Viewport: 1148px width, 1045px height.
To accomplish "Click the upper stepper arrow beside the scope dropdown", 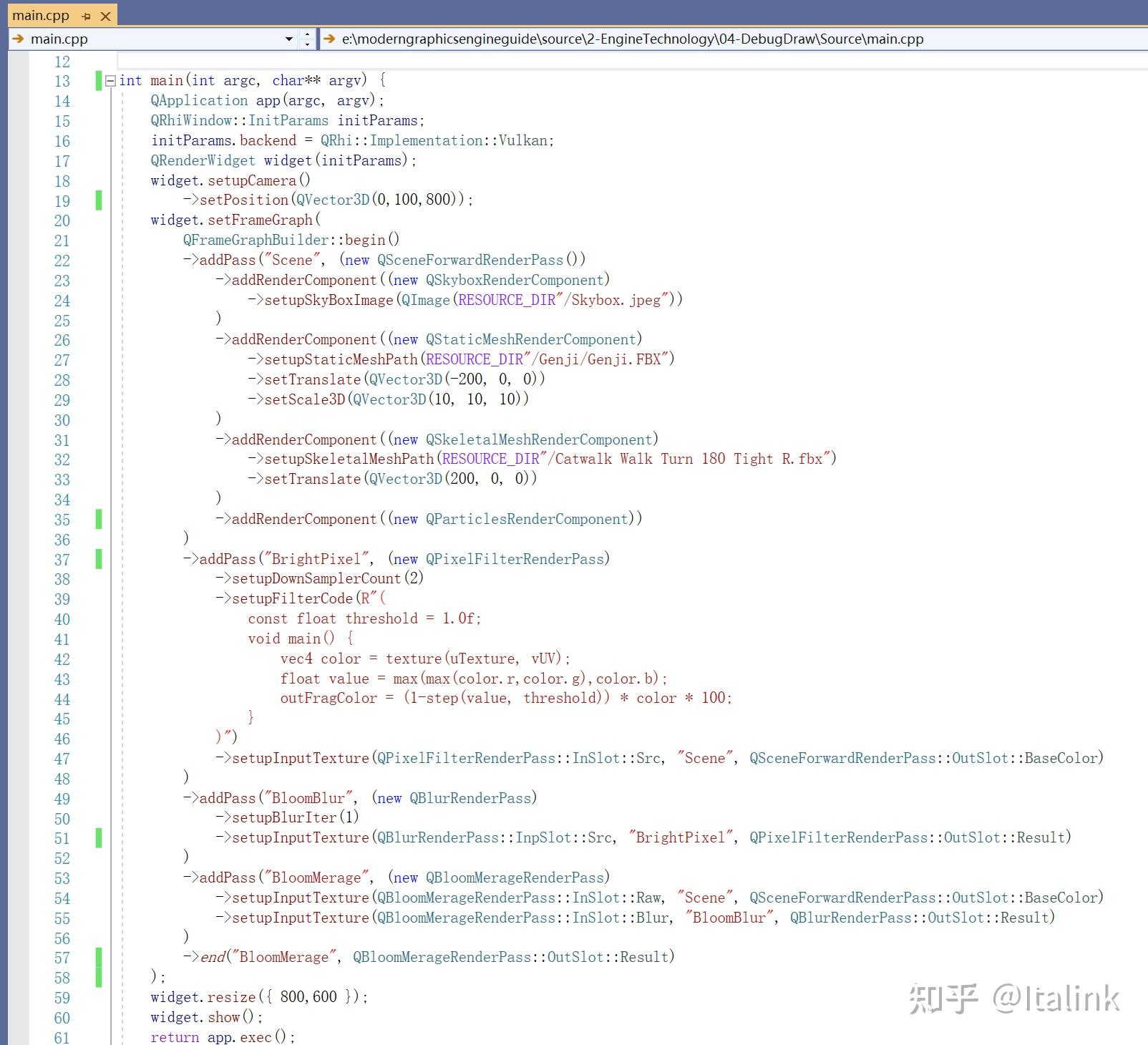I will [x=307, y=34].
